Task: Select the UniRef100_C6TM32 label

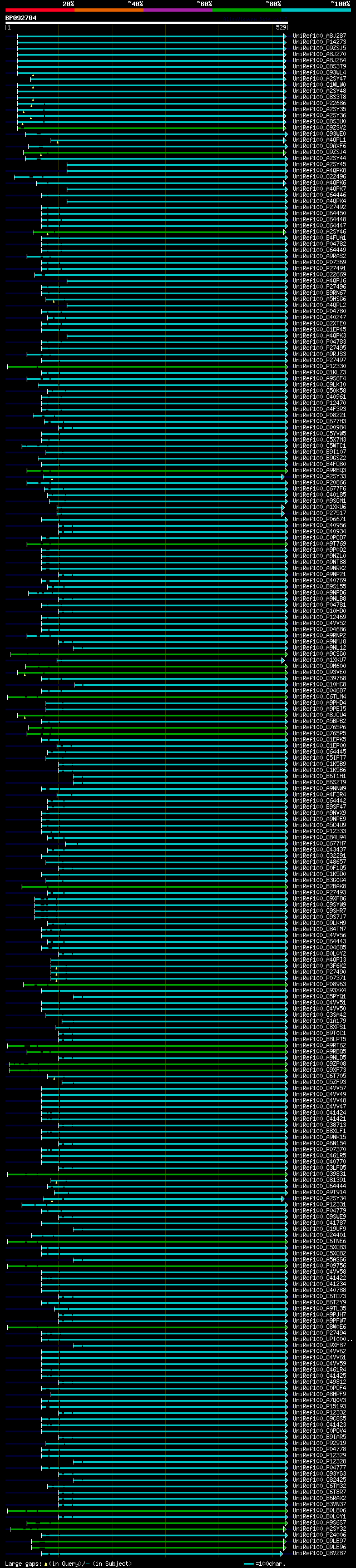Action: (x=319, y=1486)
